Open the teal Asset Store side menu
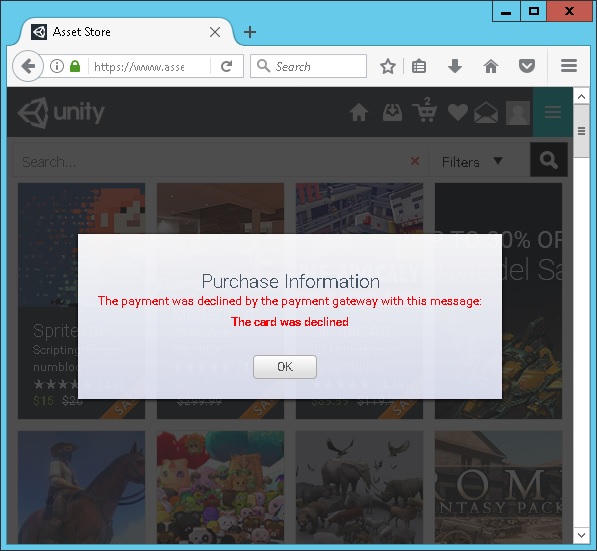 (x=552, y=112)
